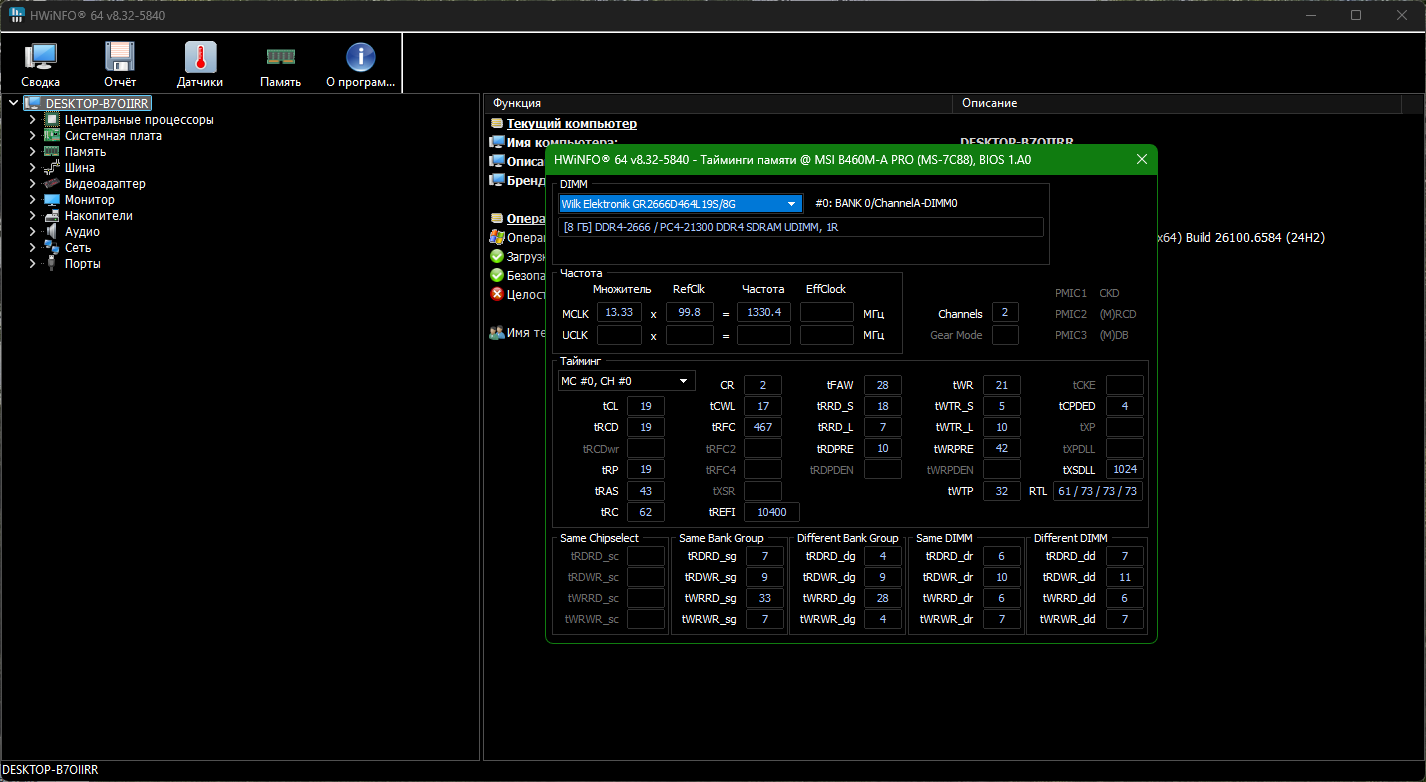Select the Видеоадаптер tree icon
This screenshot has width=1426, height=782.
pyautogui.click(x=52, y=184)
